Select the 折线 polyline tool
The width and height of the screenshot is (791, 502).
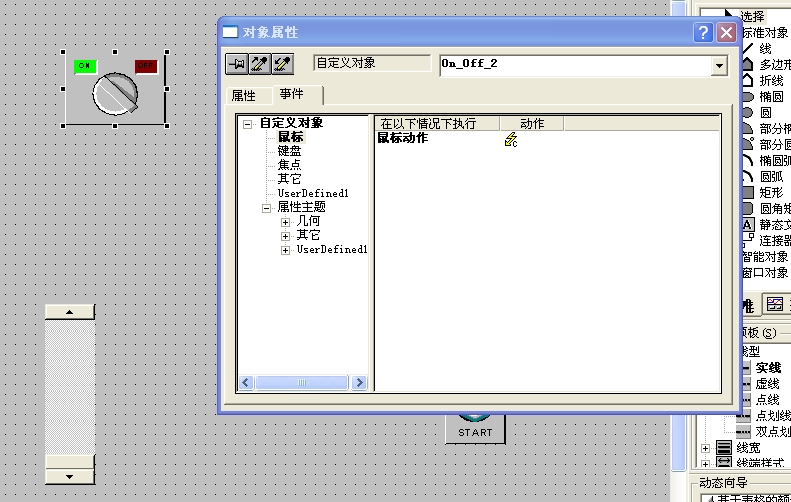748,81
